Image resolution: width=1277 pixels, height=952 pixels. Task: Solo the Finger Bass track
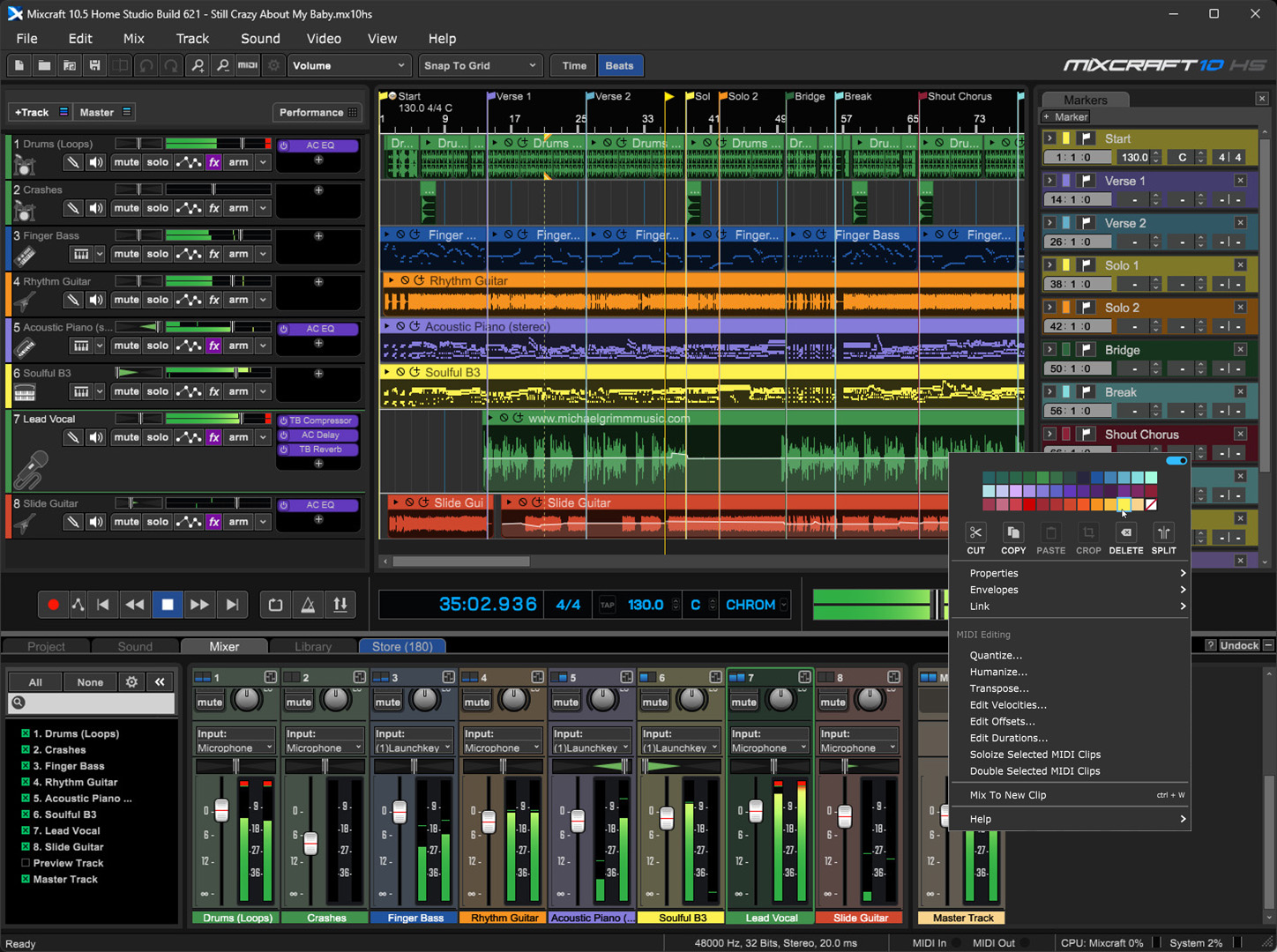point(158,254)
